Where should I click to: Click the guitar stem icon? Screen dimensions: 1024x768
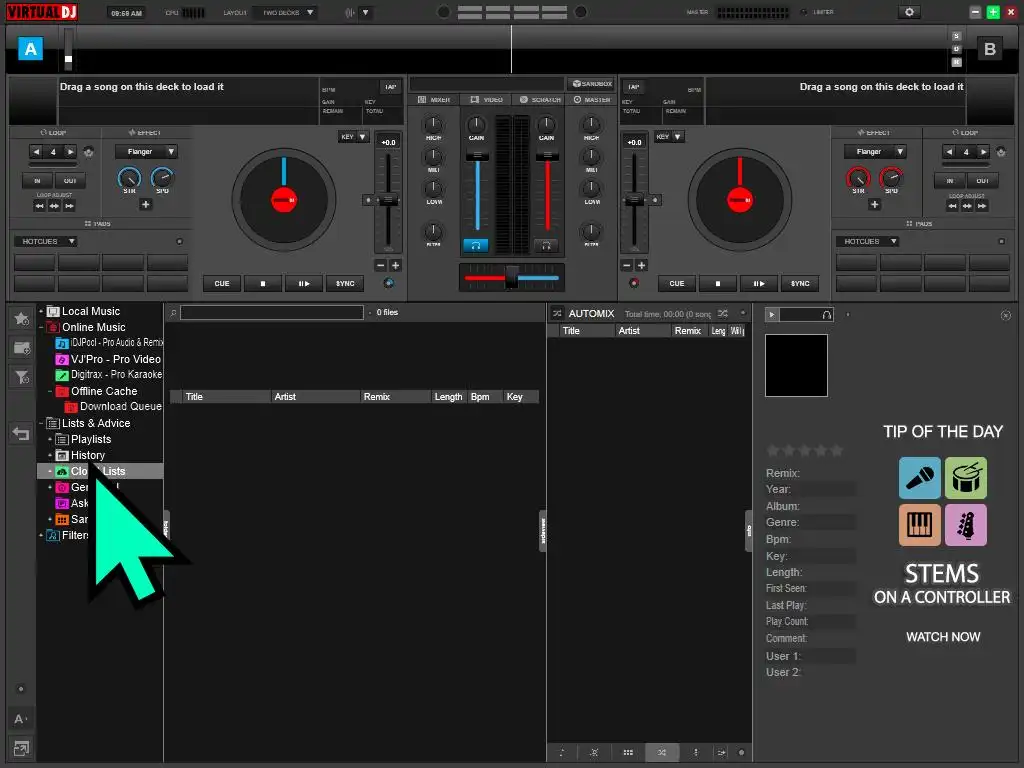point(966,524)
